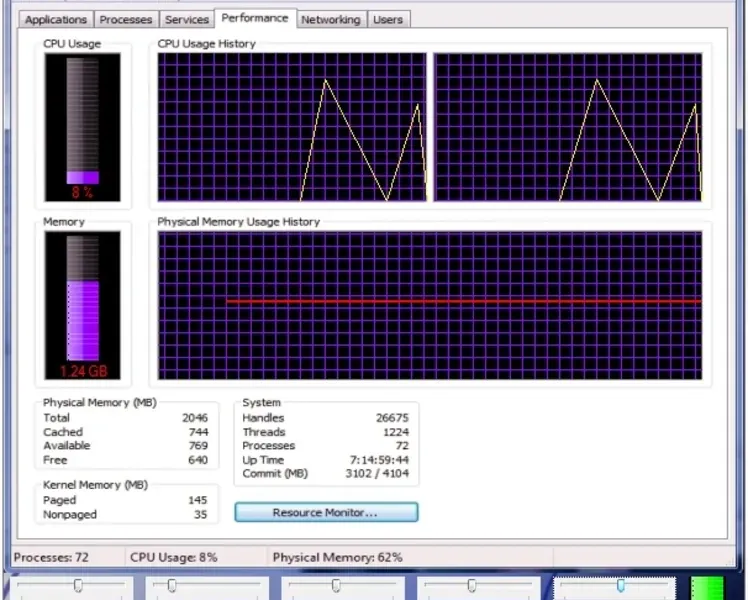Click the Up Time value 7:14:59:44

(381, 460)
